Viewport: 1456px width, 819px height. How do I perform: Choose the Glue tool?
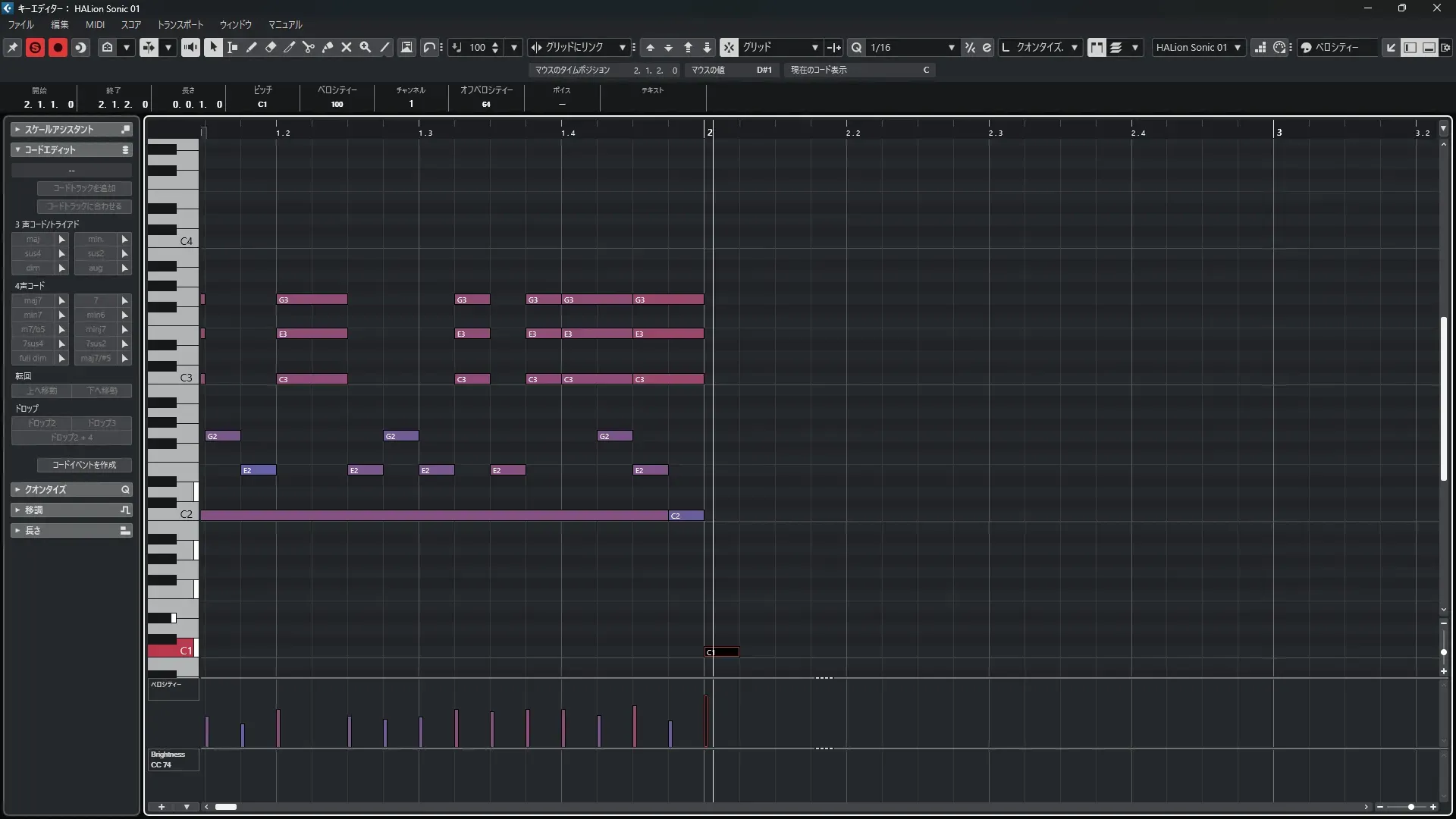coord(328,47)
